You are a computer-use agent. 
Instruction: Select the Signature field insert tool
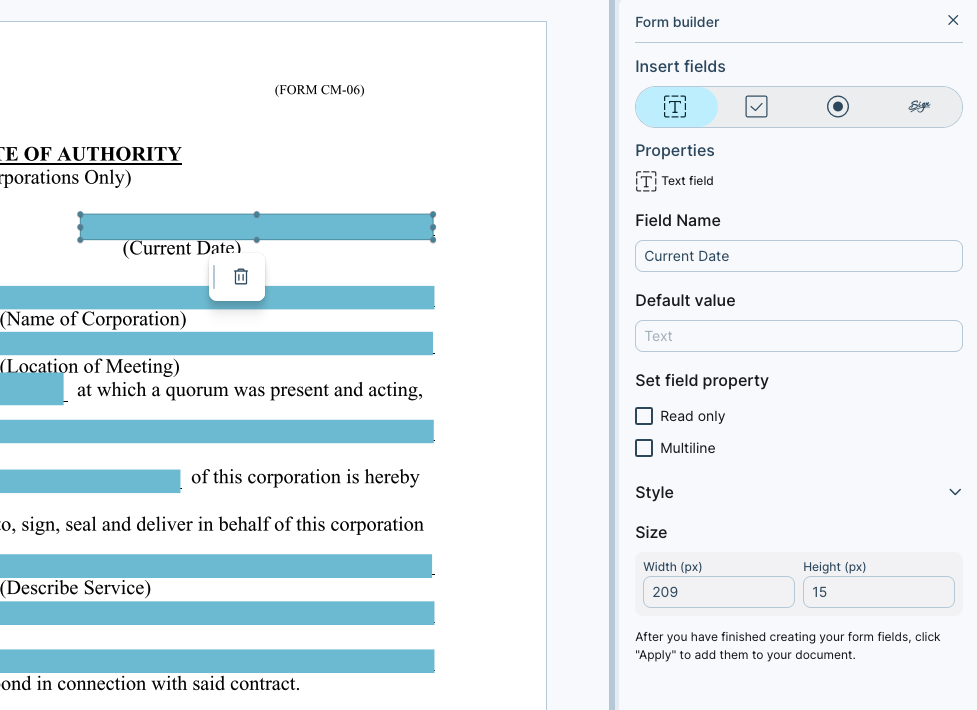coord(918,106)
